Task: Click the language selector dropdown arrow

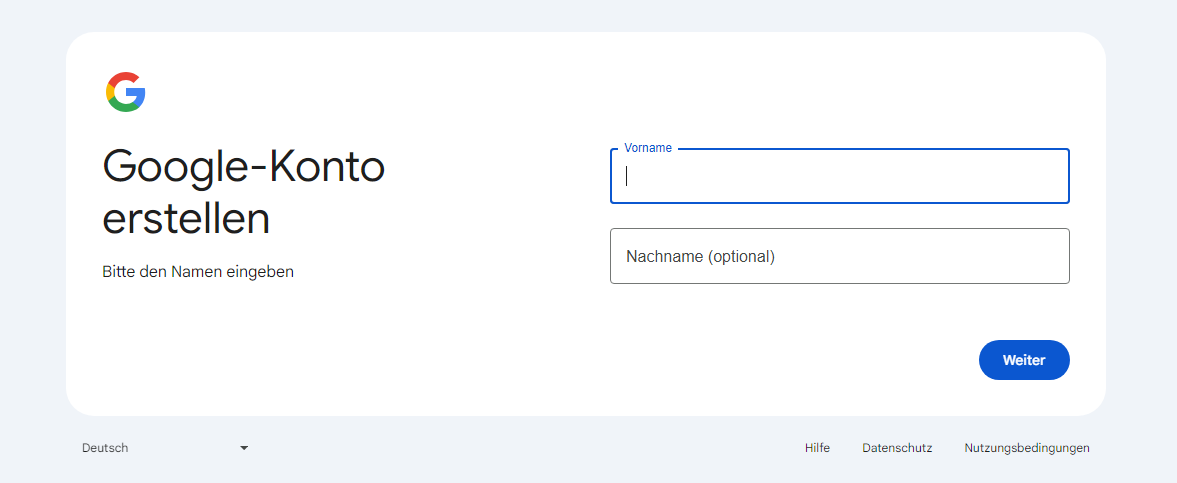Action: [x=244, y=448]
